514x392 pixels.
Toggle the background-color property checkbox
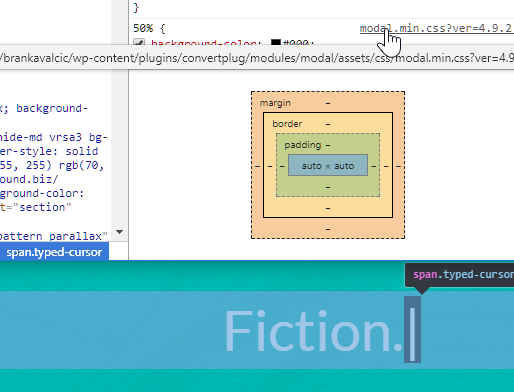click(139, 42)
